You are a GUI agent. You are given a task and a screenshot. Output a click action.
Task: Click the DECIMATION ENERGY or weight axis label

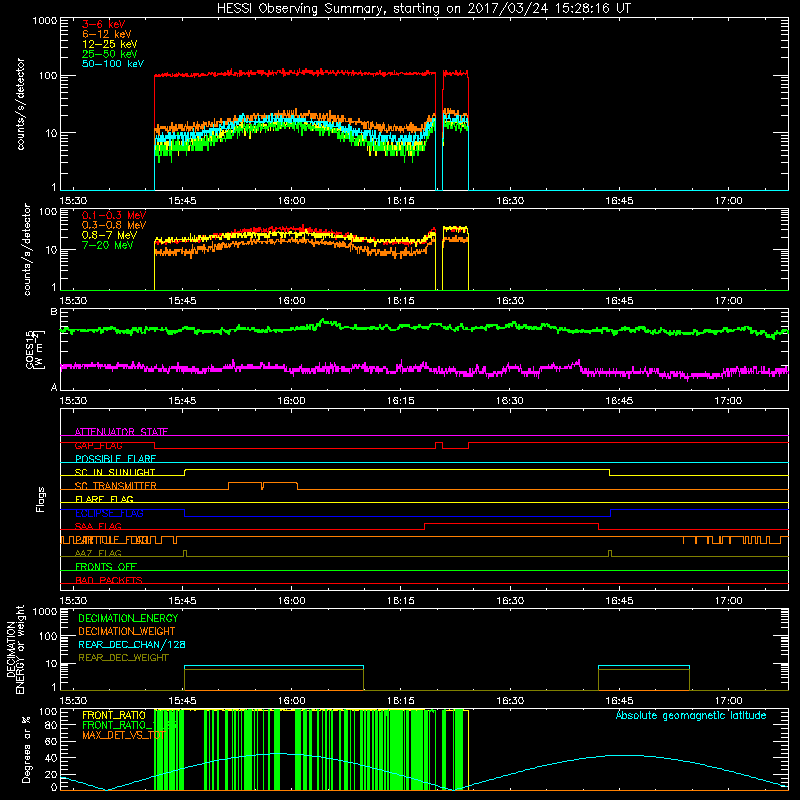[15, 649]
